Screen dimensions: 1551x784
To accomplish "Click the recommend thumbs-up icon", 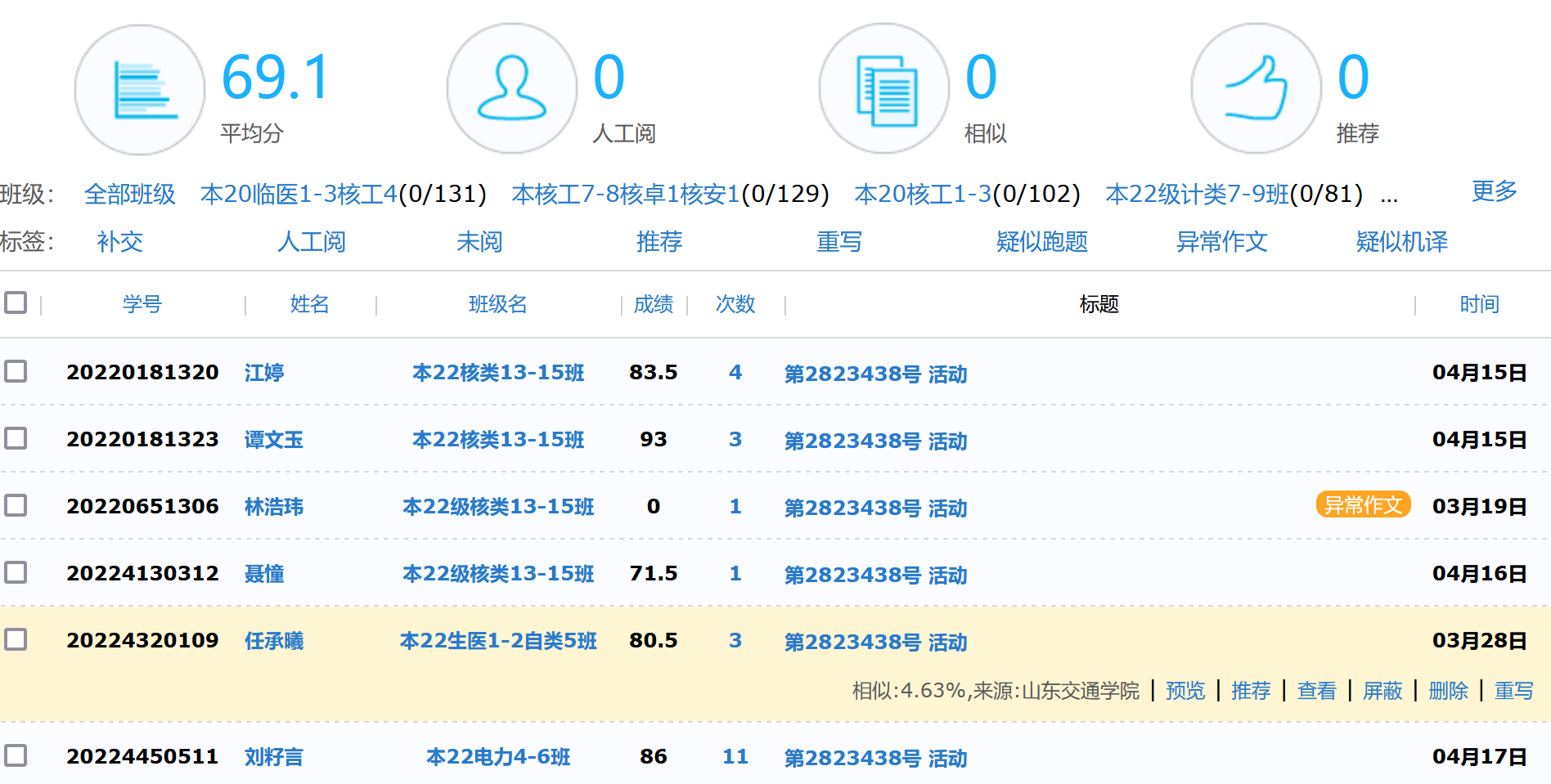I will click(x=1256, y=88).
